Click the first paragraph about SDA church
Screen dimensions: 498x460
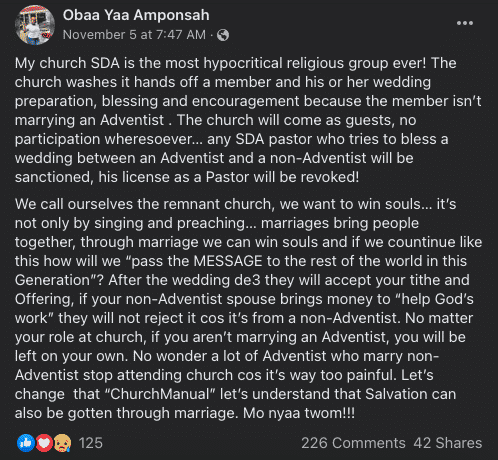(248, 120)
